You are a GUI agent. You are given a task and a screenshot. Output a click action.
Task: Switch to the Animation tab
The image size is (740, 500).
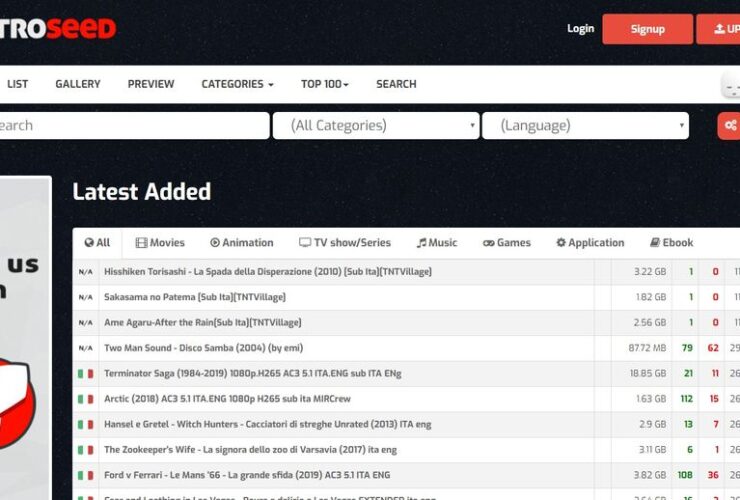click(242, 243)
